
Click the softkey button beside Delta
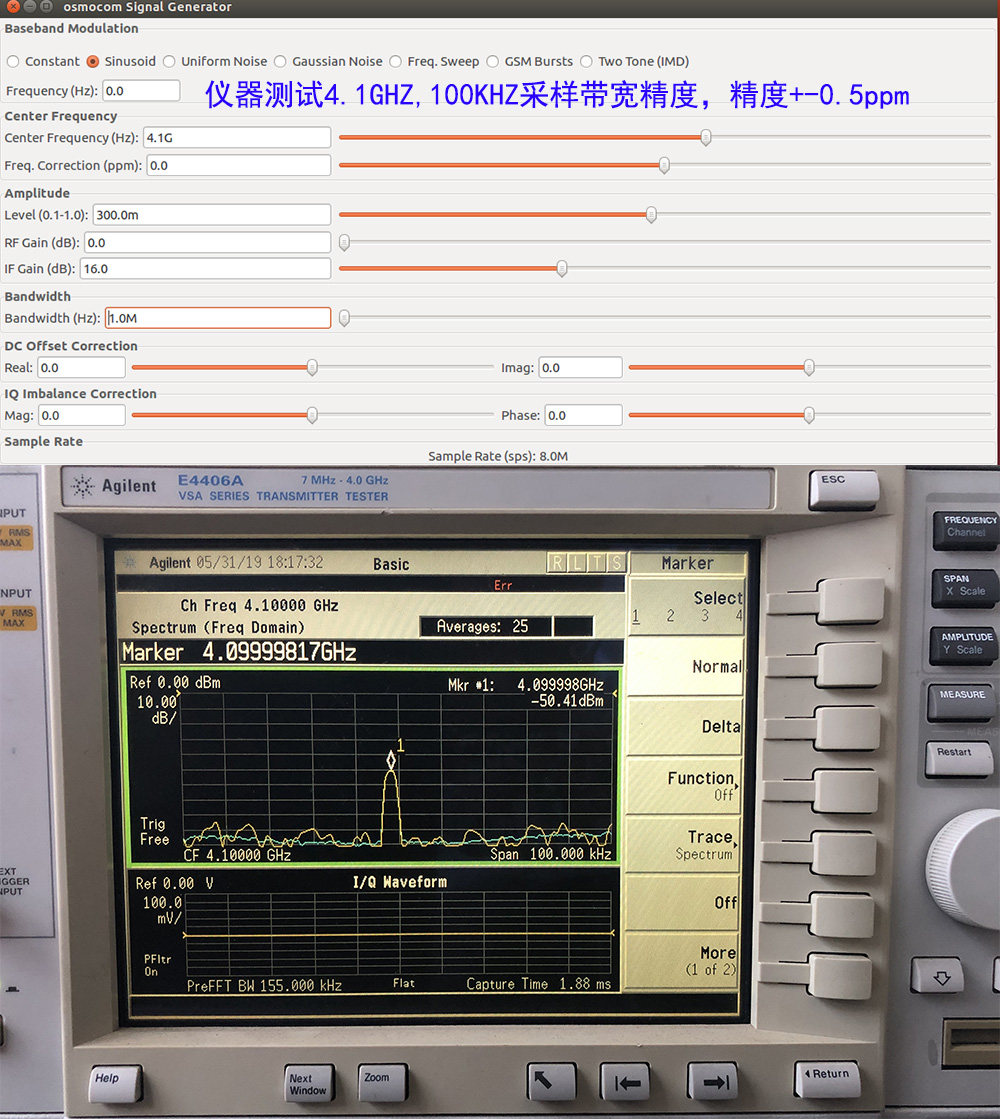coord(847,727)
